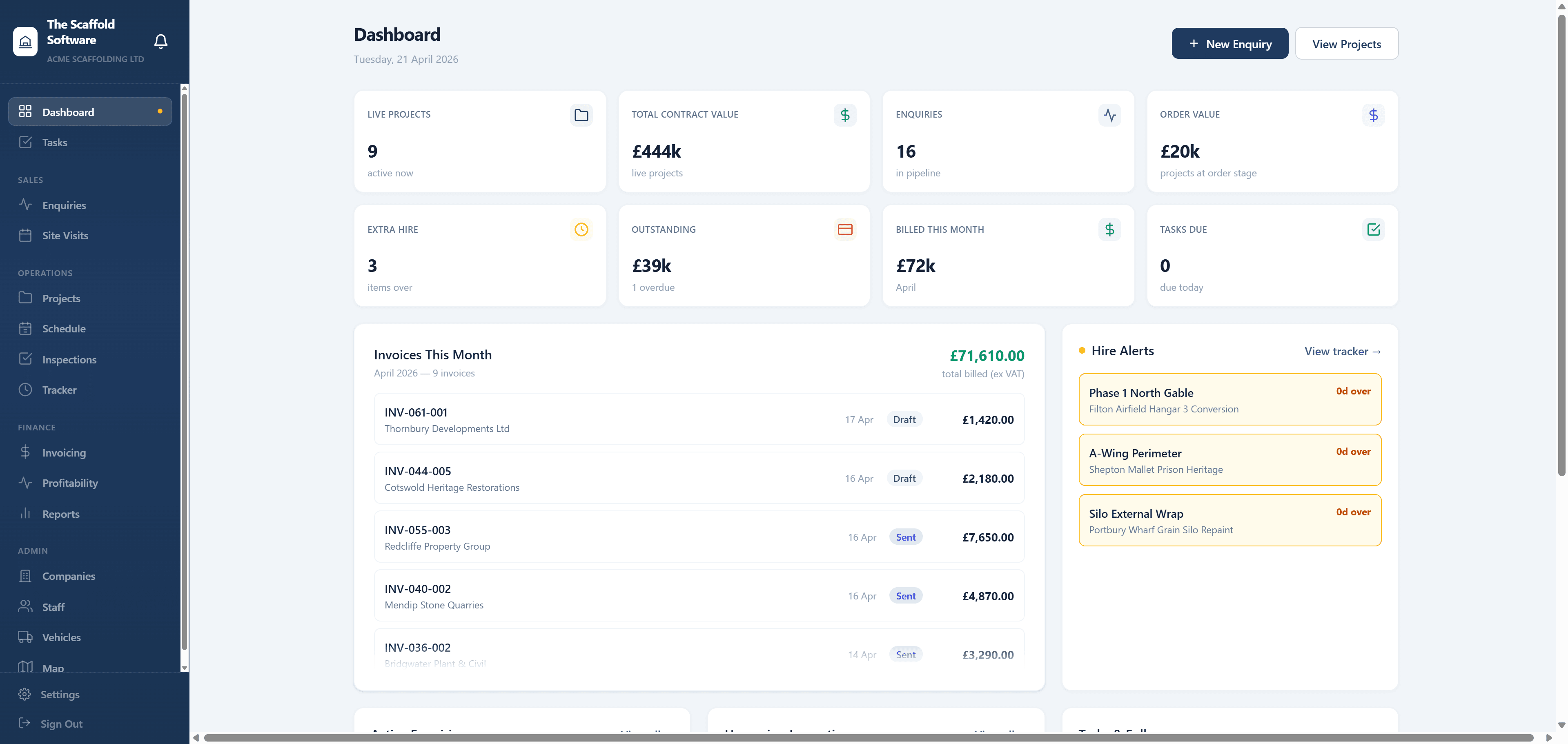Go to Tracker in sidebar

pos(90,390)
